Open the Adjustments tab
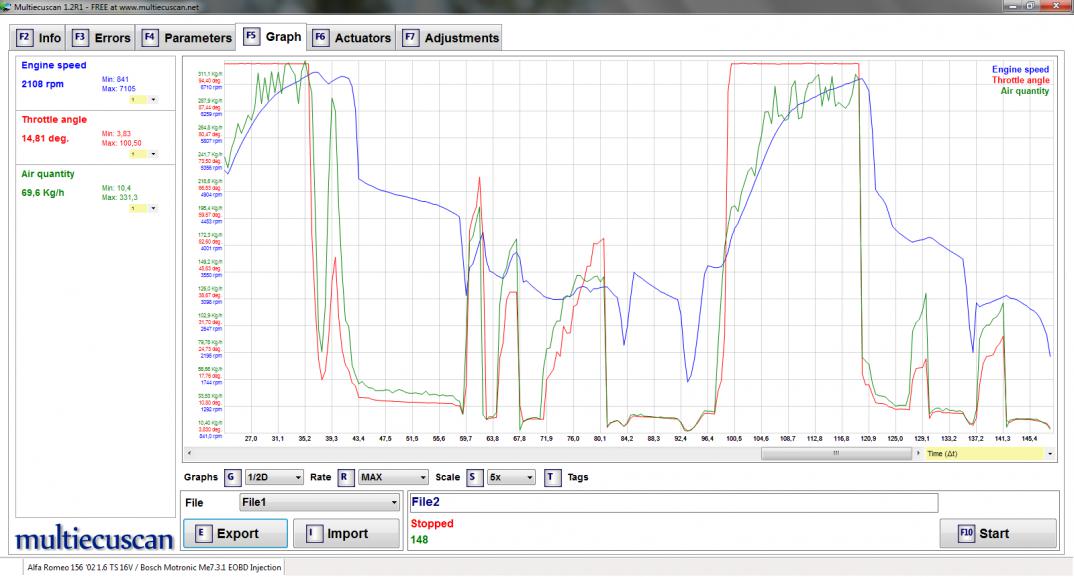Screen dimensions: 1074x577 [x=450, y=38]
